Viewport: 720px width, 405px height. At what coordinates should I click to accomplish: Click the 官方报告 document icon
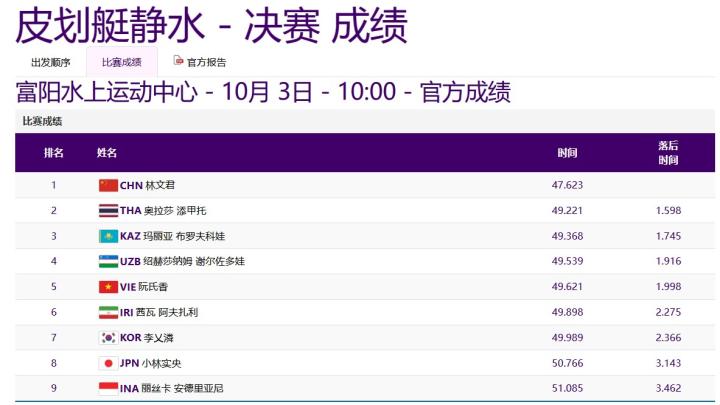179,61
